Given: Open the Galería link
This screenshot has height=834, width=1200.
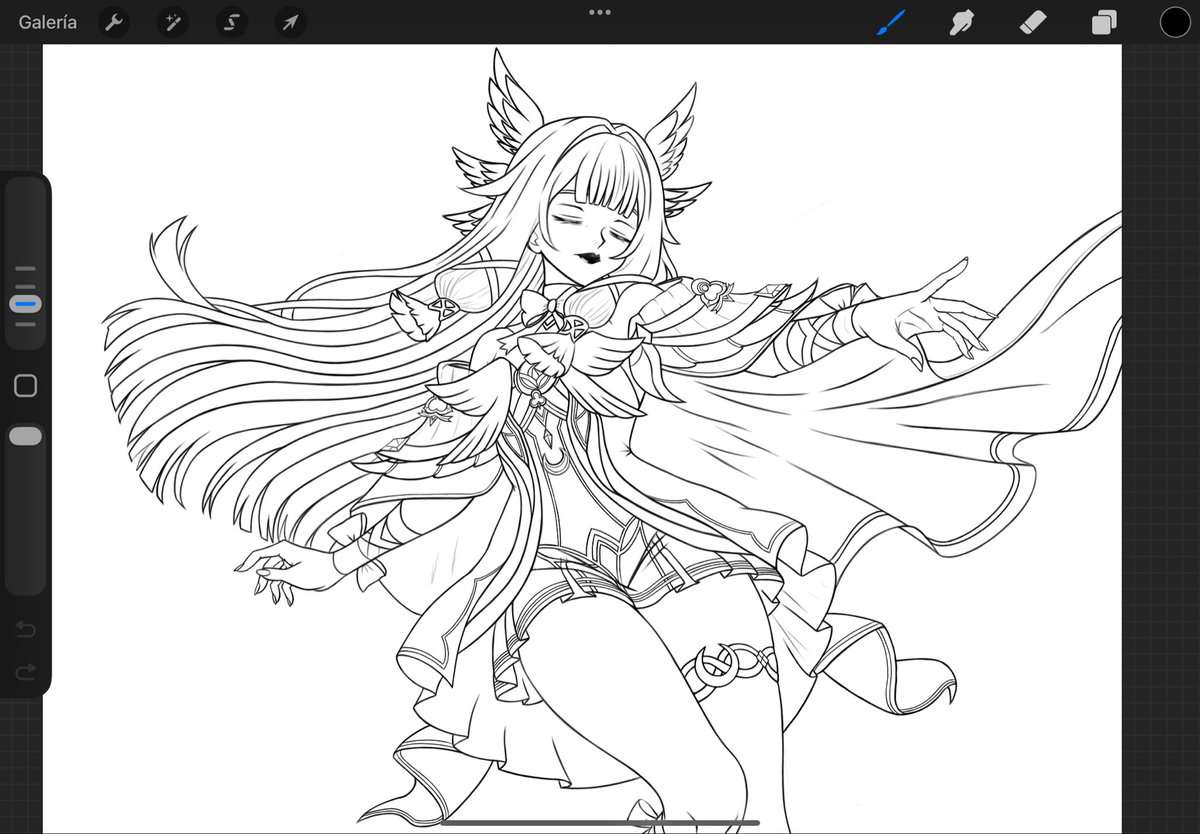Looking at the screenshot, I should coord(47,22).
